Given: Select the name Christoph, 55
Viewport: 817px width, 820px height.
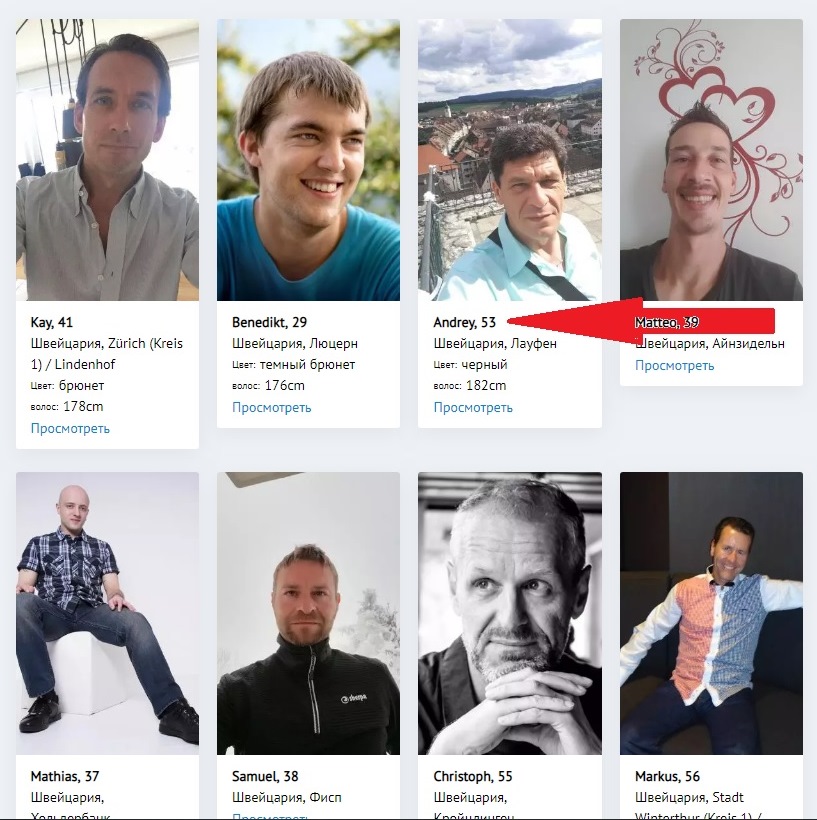Looking at the screenshot, I should click(x=473, y=776).
